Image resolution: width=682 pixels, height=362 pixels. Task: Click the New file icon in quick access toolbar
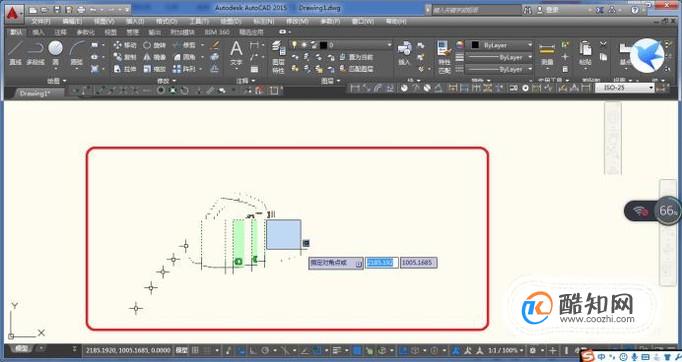33,9
